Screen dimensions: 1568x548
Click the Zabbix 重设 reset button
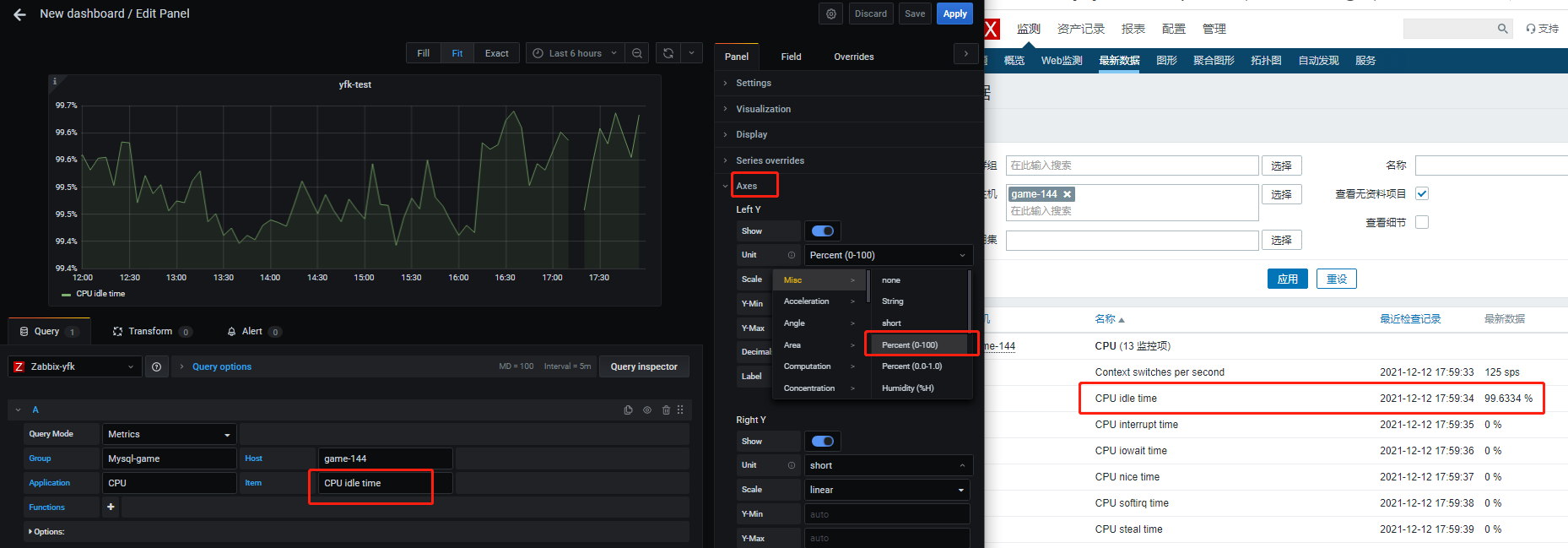click(1337, 279)
